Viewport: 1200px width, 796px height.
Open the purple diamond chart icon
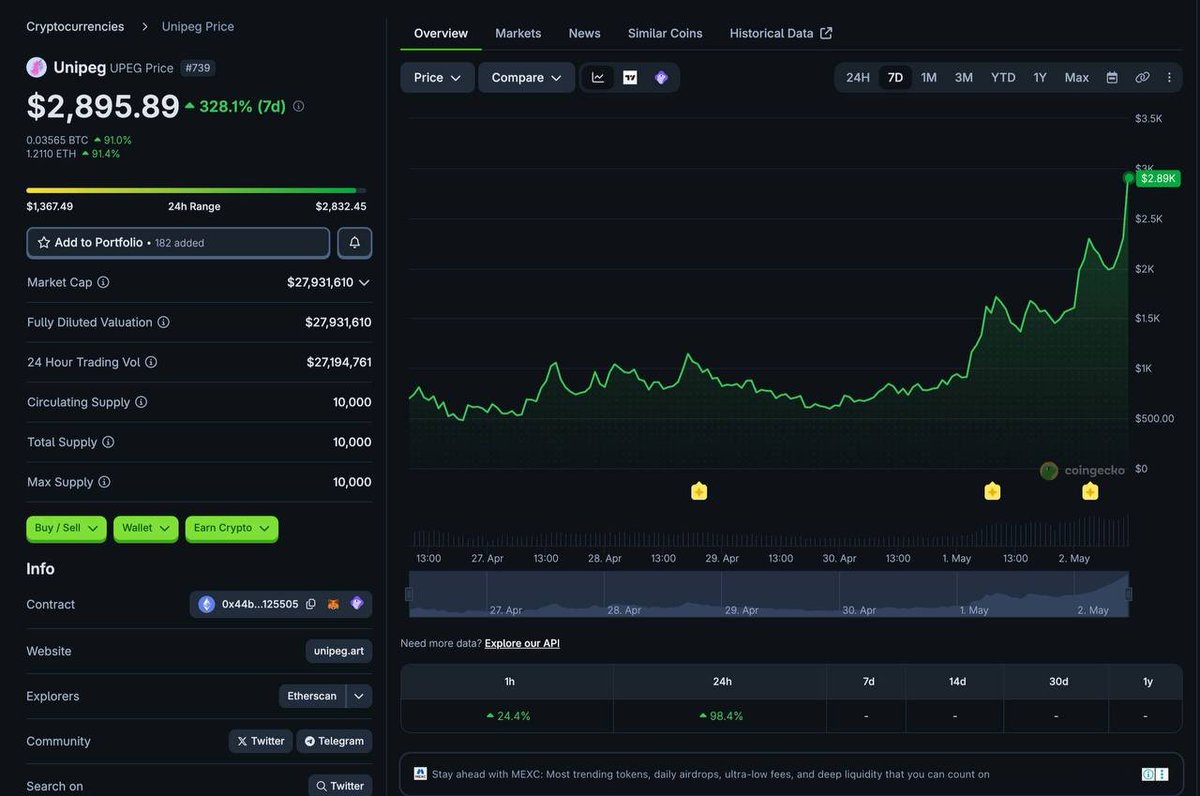tap(661, 78)
